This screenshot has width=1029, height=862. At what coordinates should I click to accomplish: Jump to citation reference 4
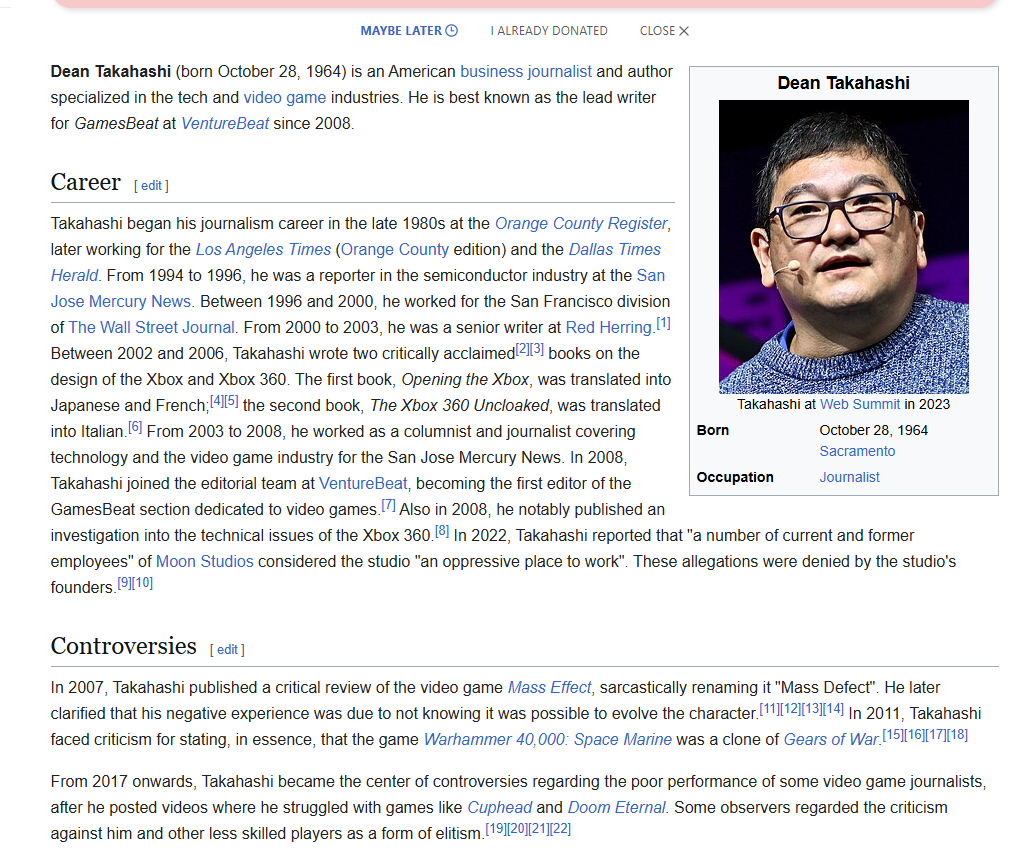coord(217,401)
